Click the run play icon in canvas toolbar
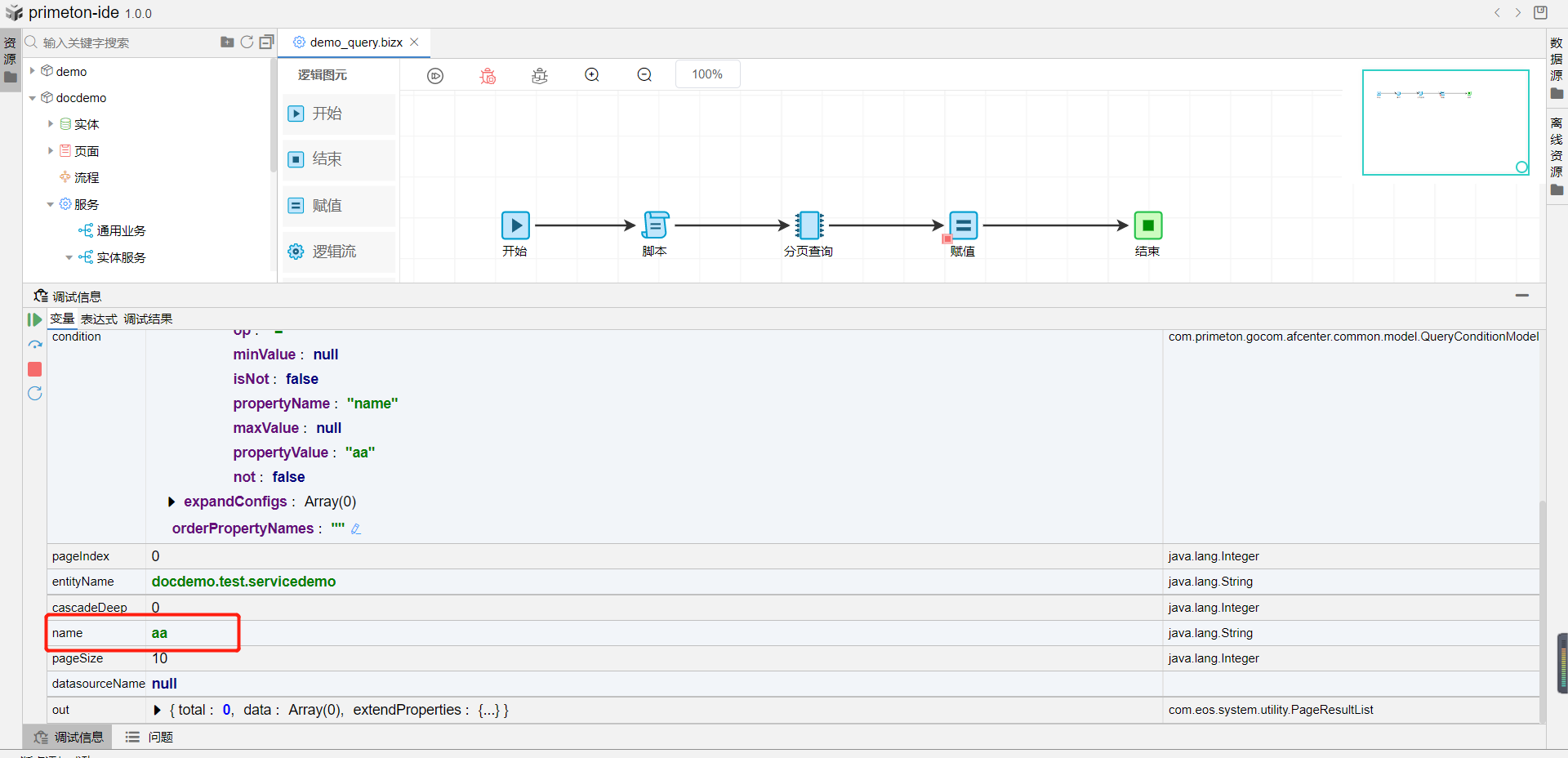The height and width of the screenshot is (758, 1568). (x=435, y=76)
